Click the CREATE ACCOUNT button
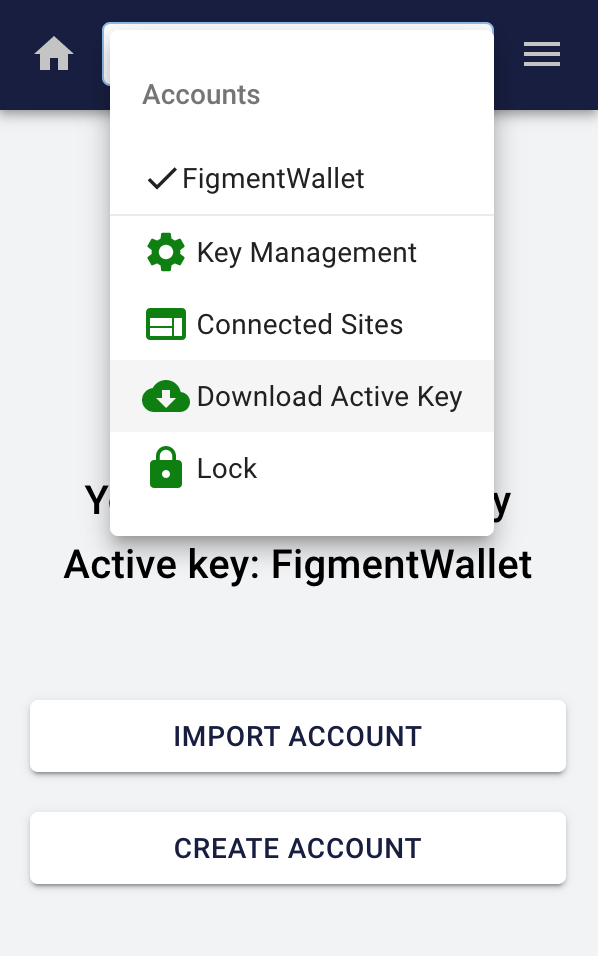This screenshot has width=598, height=956. tap(298, 848)
